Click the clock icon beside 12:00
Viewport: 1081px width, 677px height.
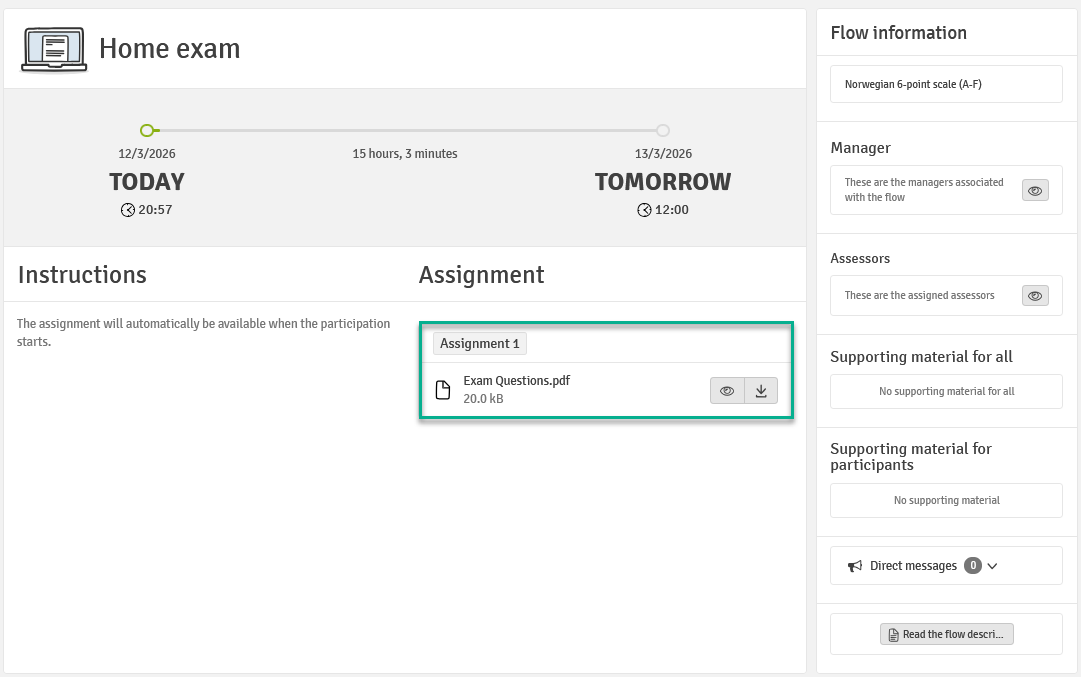click(644, 210)
